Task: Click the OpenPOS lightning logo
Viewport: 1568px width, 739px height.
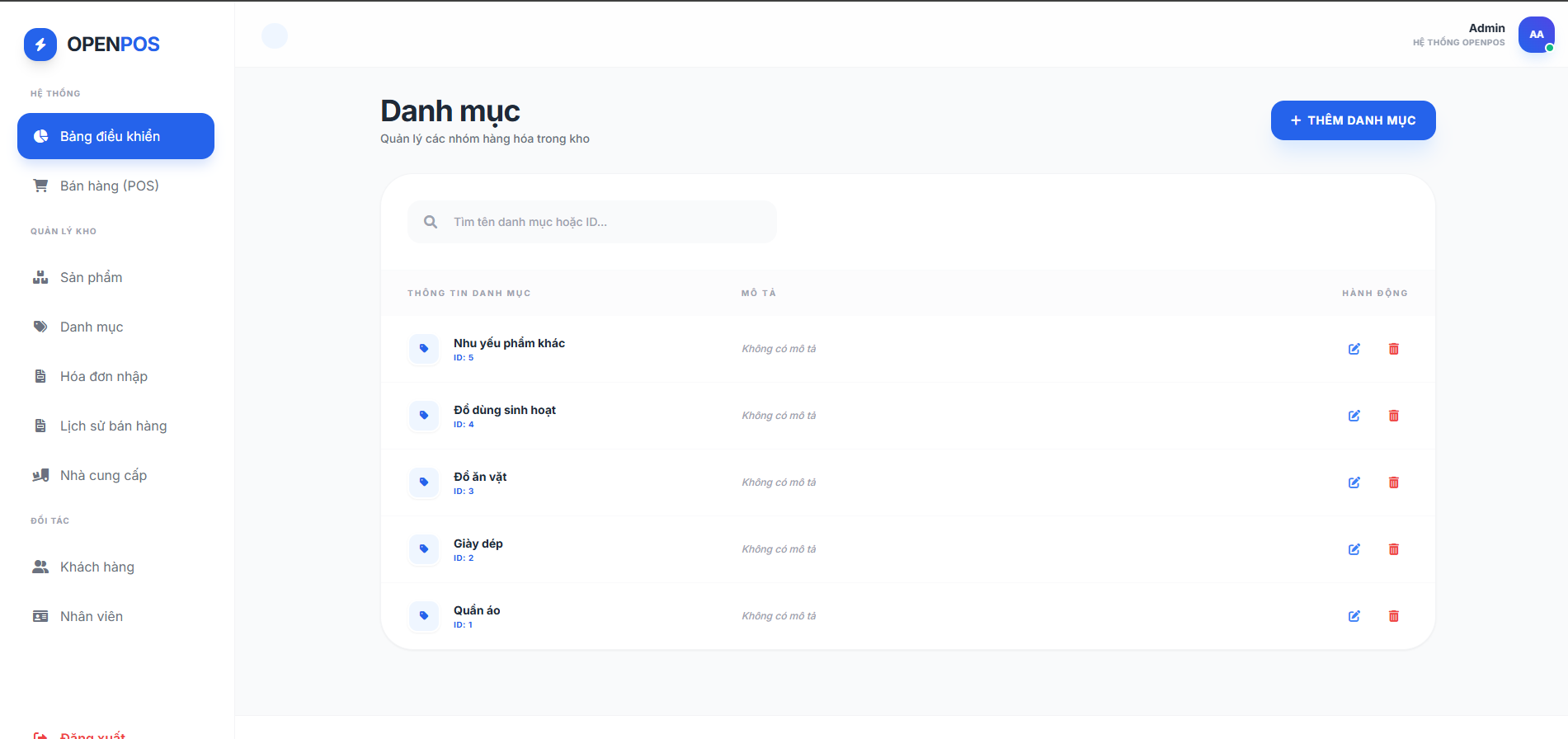Action: click(40, 45)
